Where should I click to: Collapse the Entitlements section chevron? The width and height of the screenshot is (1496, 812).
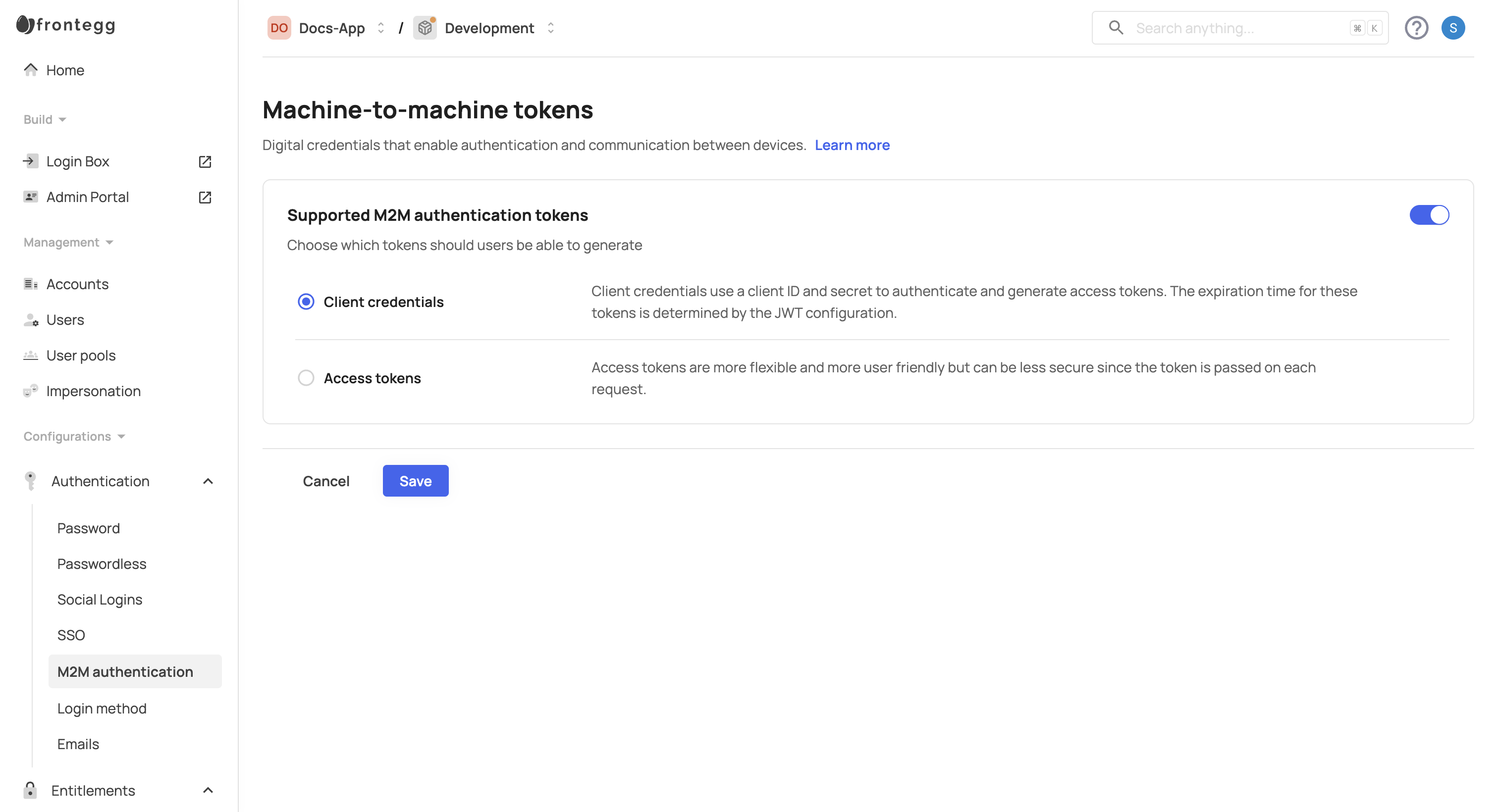pos(208,790)
